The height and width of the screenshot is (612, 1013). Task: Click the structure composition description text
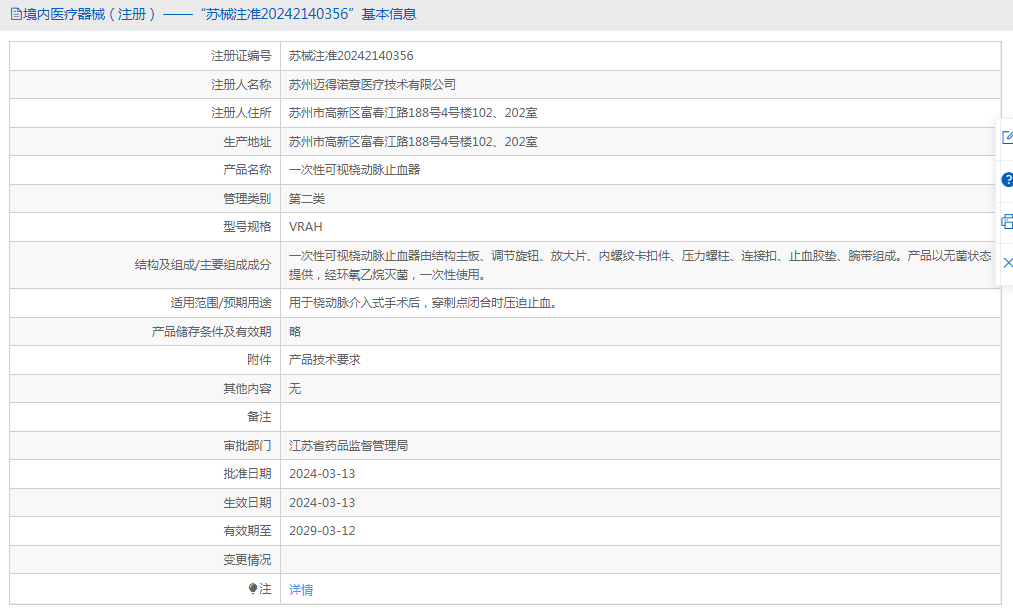[640, 265]
